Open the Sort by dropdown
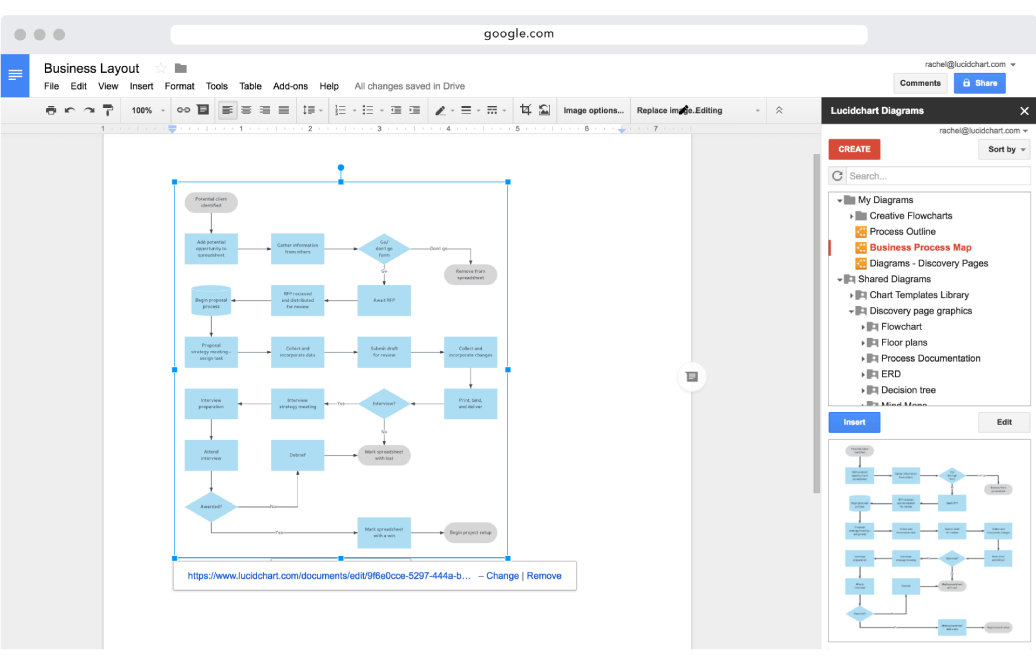The height and width of the screenshot is (664, 1036). [1004, 149]
